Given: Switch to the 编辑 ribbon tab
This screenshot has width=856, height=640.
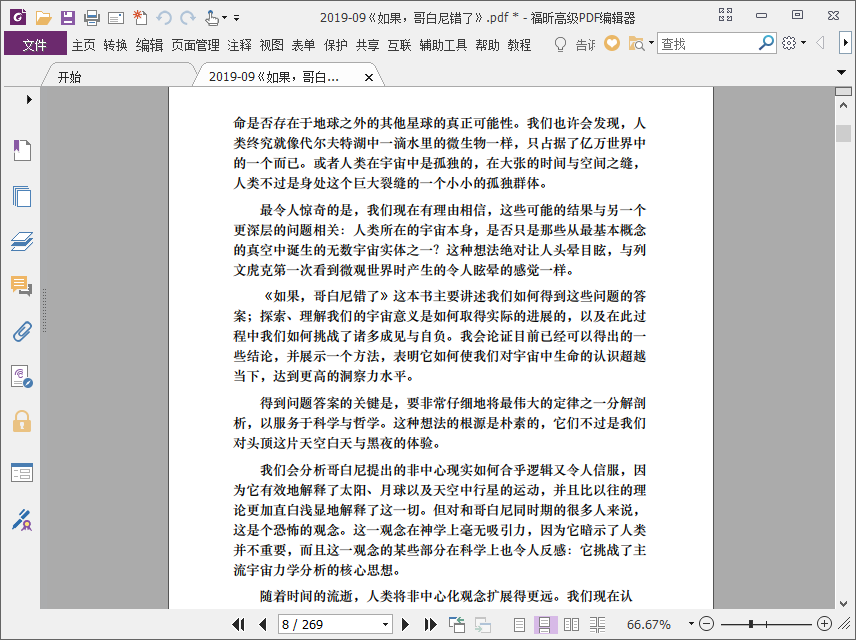Looking at the screenshot, I should click(x=150, y=45).
